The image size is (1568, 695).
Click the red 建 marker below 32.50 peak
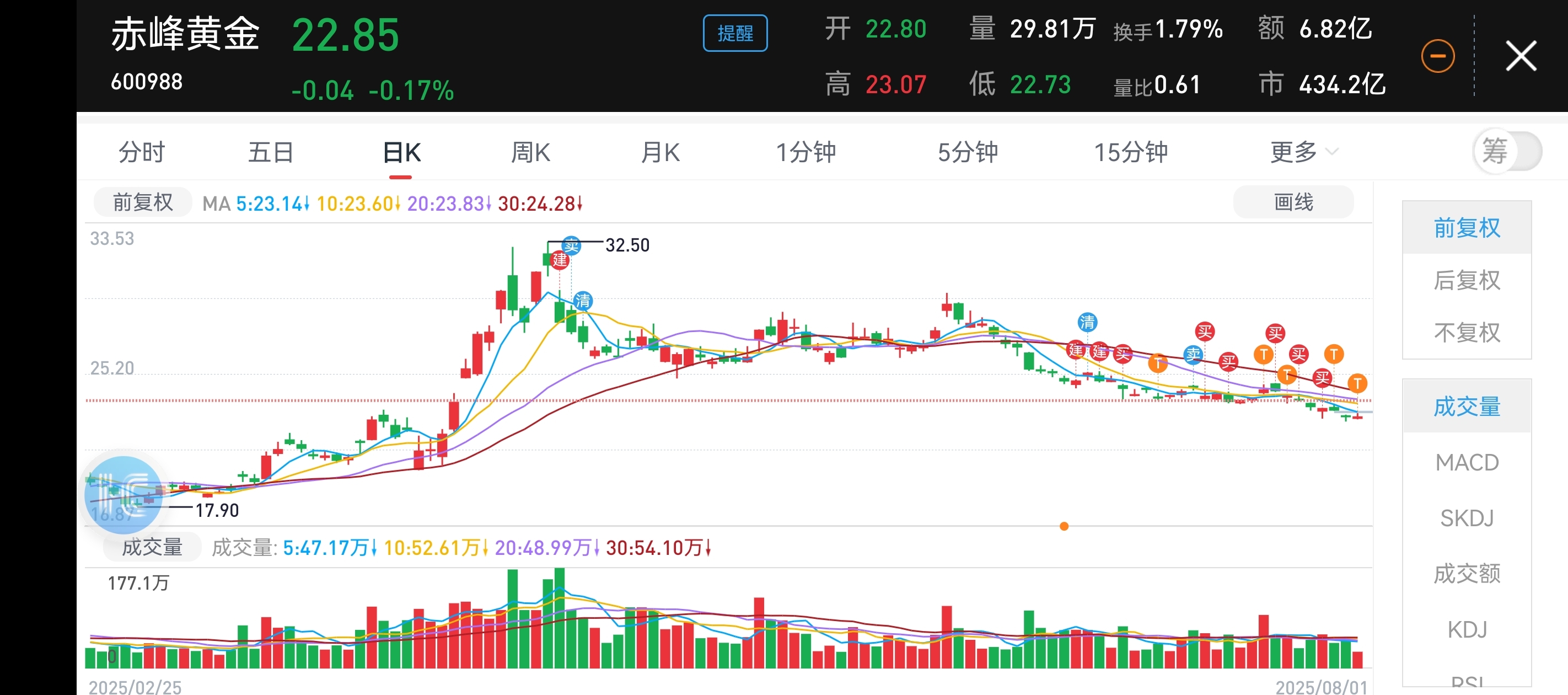point(560,260)
